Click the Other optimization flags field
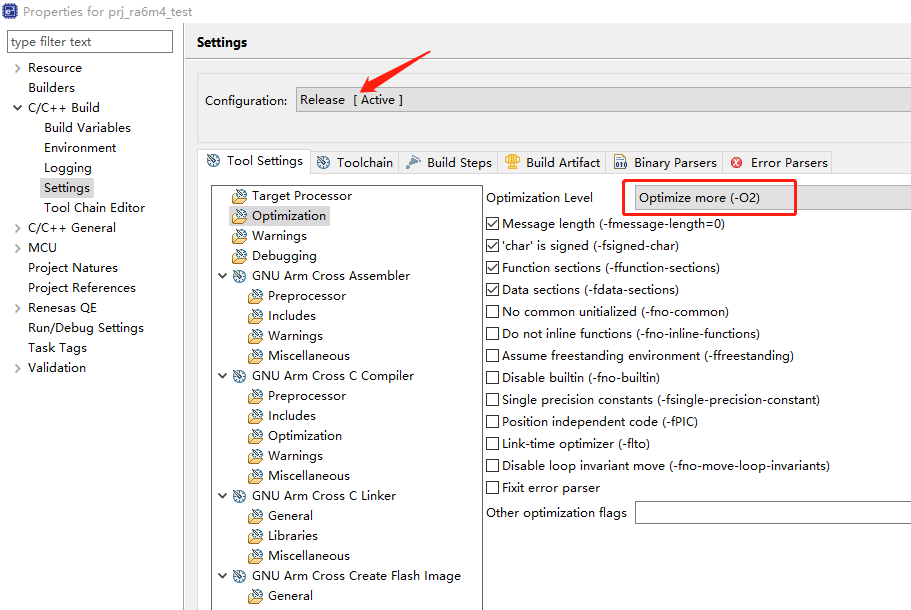 (770, 513)
